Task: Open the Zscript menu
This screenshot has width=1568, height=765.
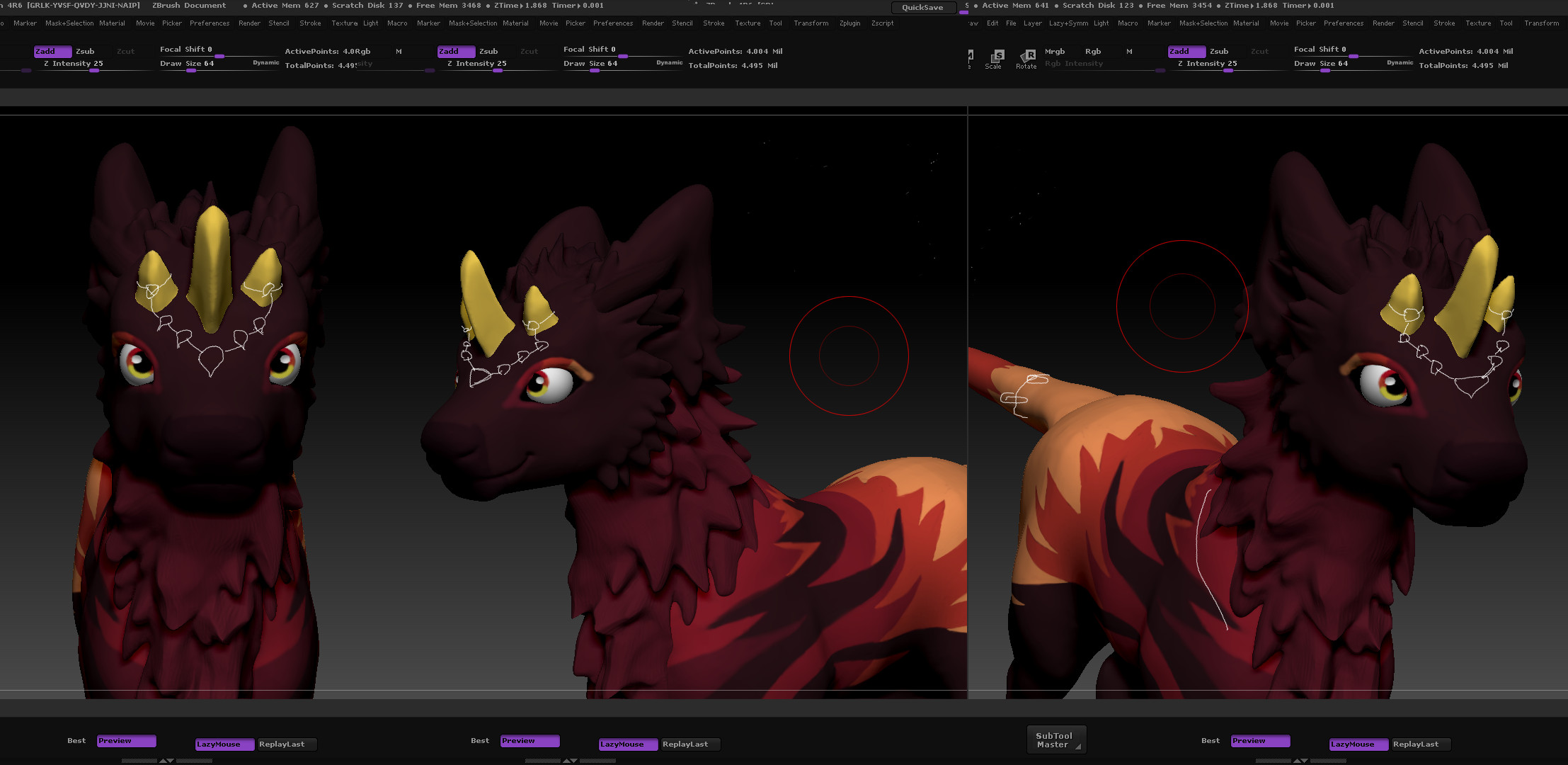Action: (x=882, y=23)
